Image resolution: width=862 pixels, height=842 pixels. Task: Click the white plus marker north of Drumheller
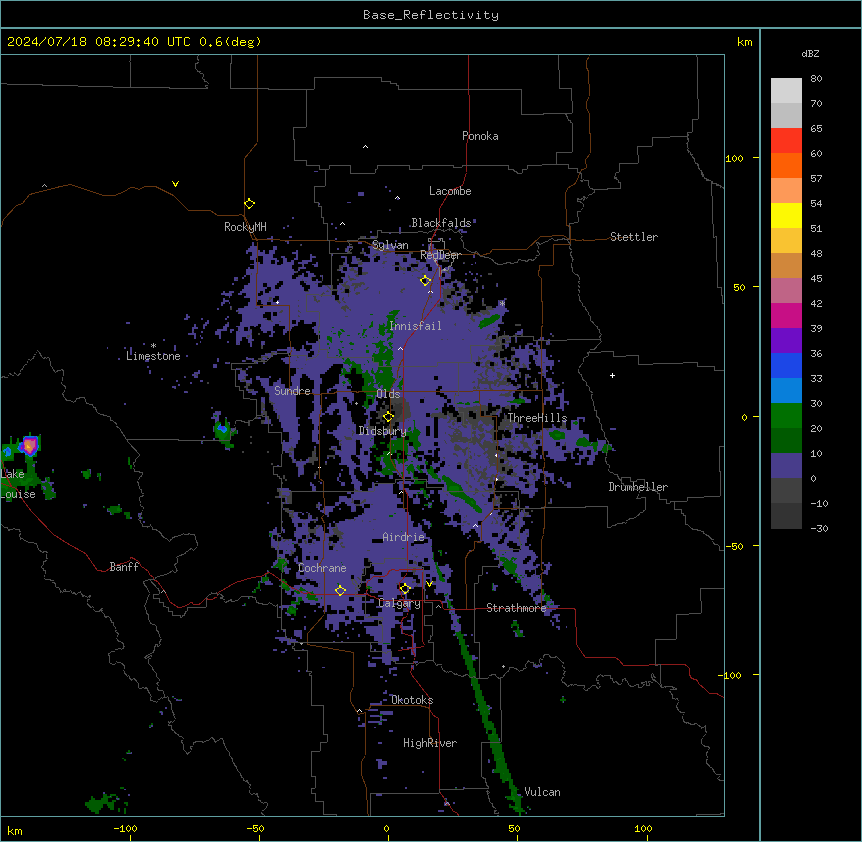point(612,375)
